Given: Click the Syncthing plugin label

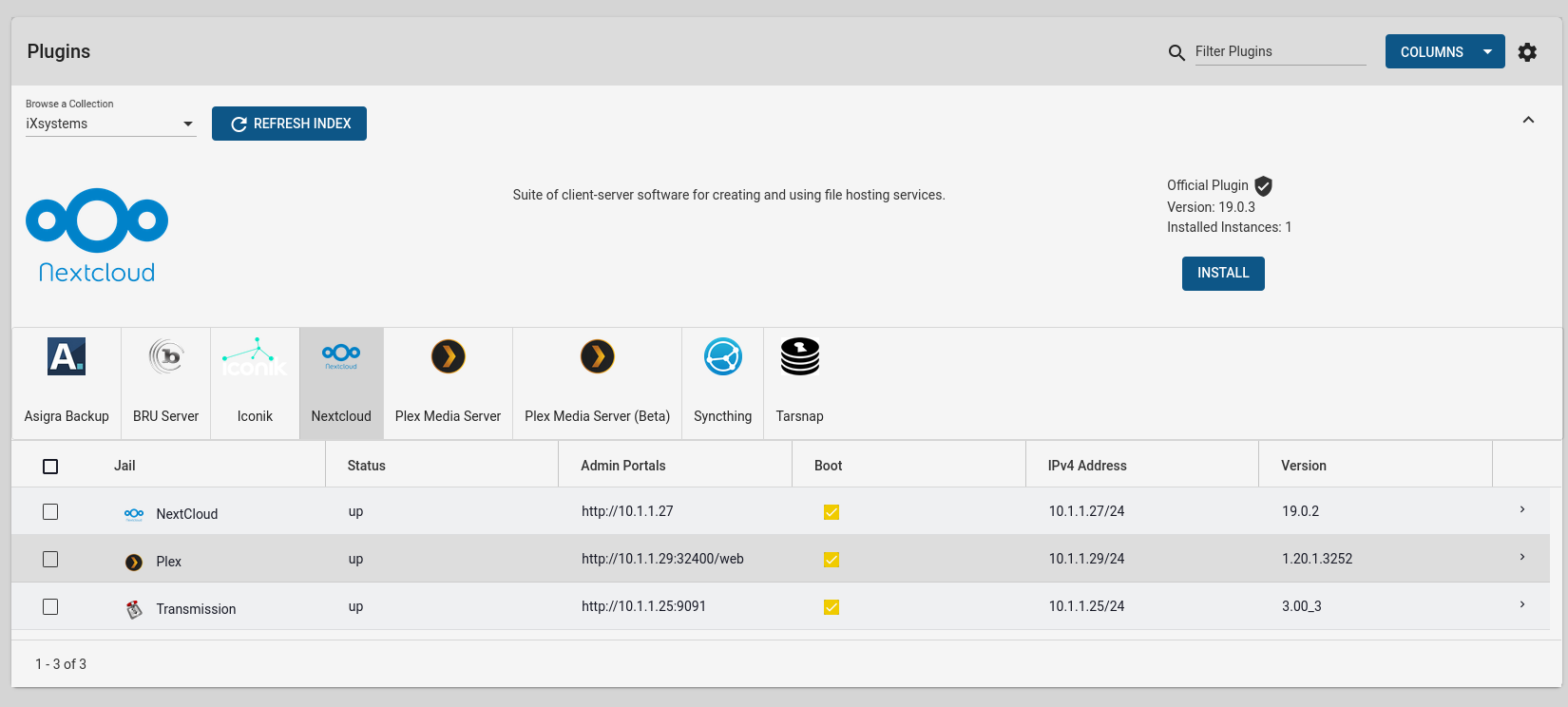Looking at the screenshot, I should tap(723, 416).
